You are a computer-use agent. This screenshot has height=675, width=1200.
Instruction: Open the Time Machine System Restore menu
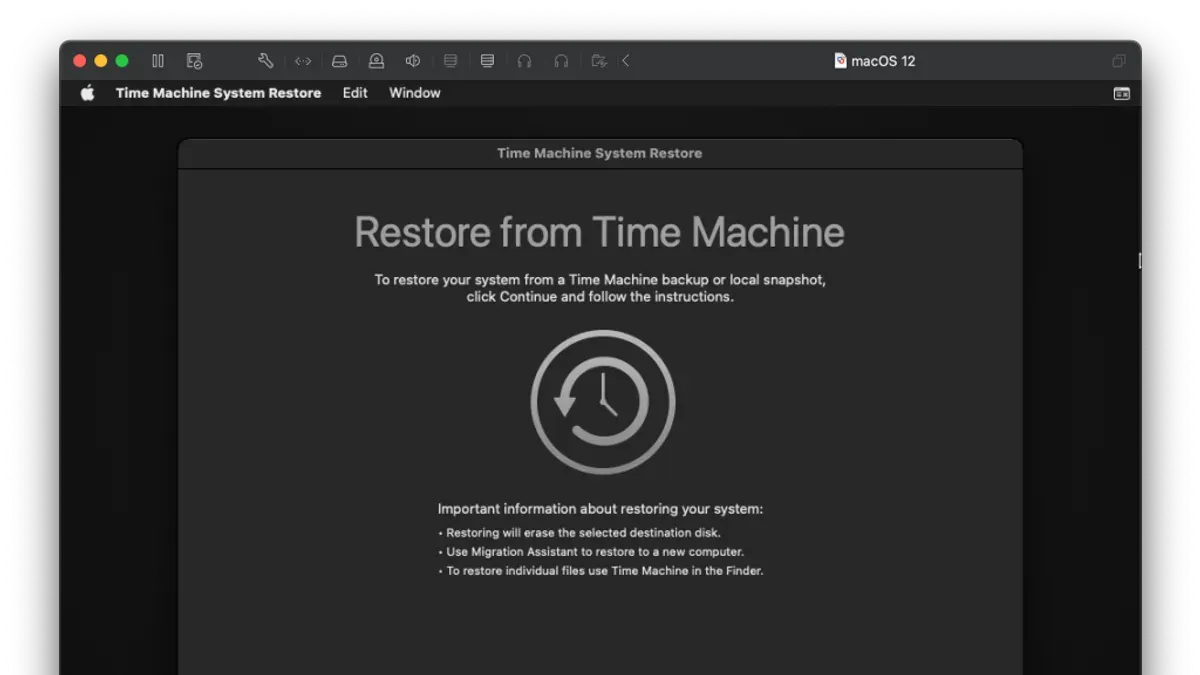click(218, 93)
